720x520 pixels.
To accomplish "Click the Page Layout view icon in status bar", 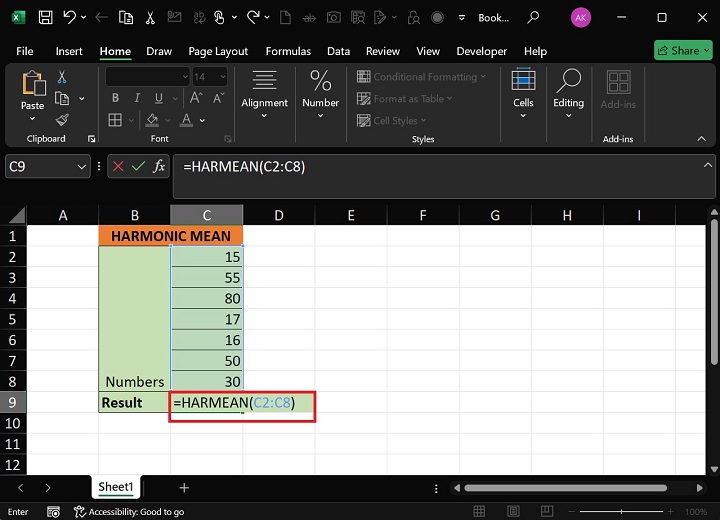I will tap(513, 511).
